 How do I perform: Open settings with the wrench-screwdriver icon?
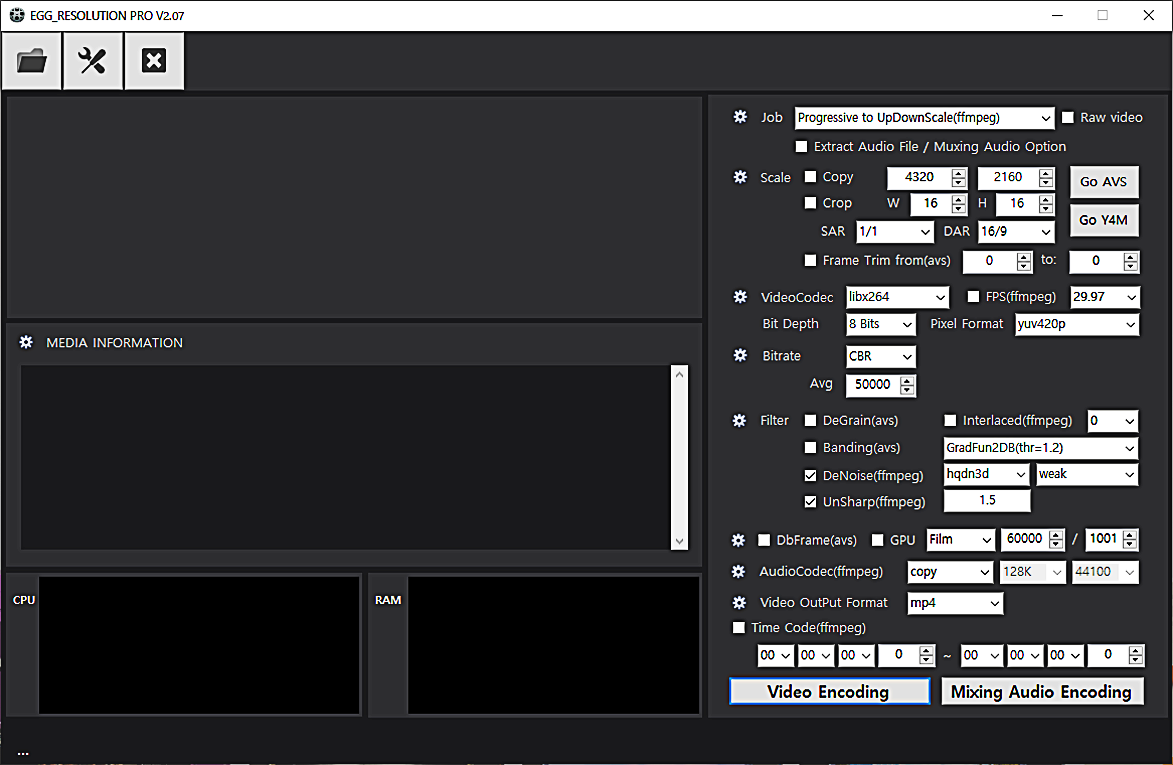click(x=93, y=61)
